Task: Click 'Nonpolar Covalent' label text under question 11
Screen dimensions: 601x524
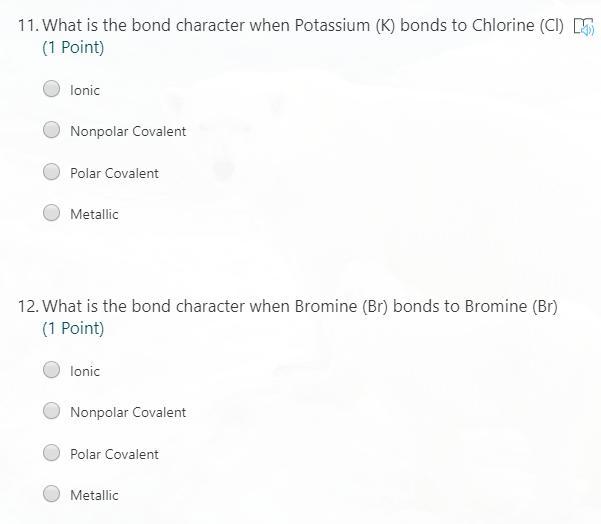Action: coord(128,131)
